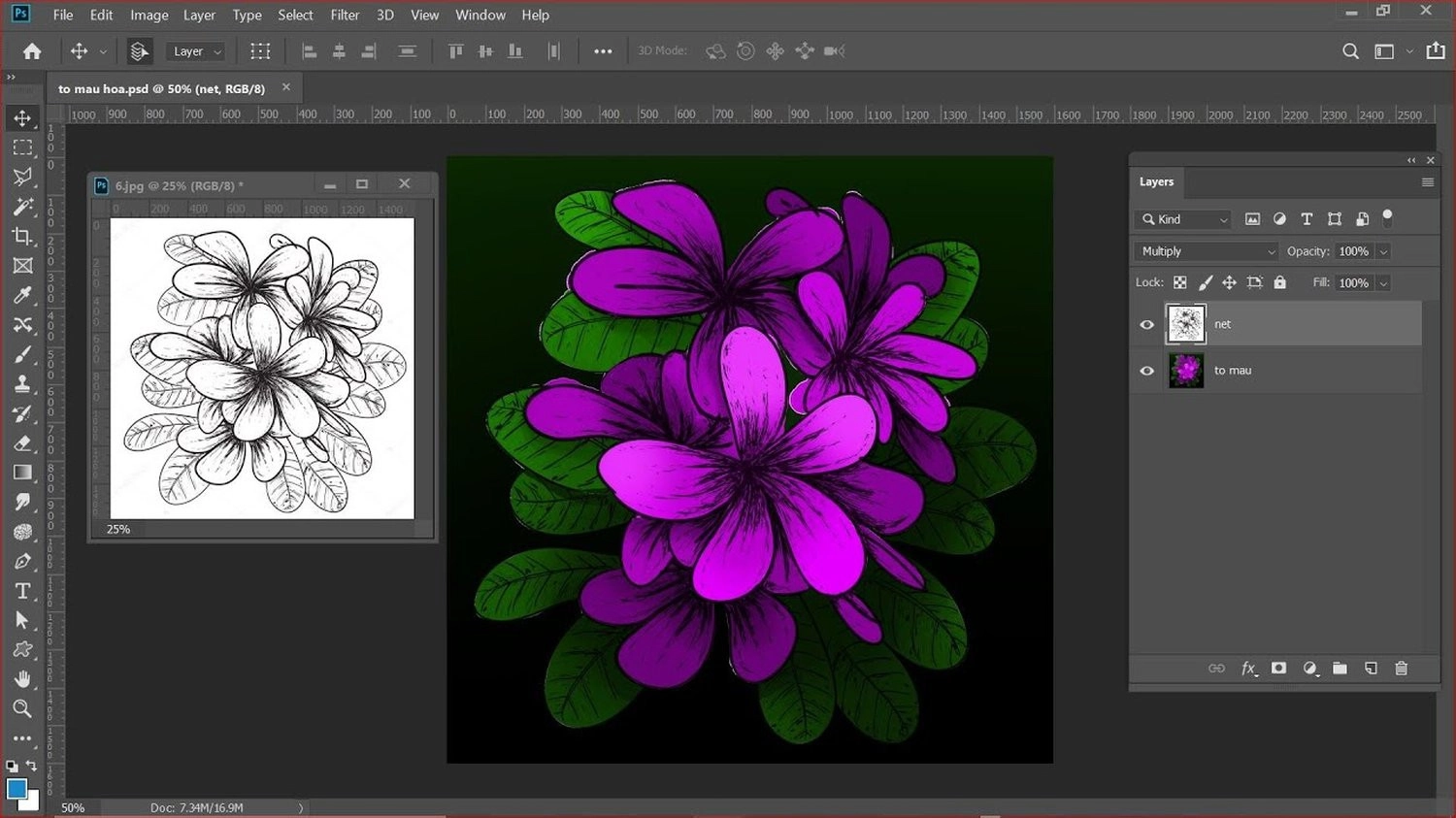
Task: Open the Filter menu
Action: (345, 15)
